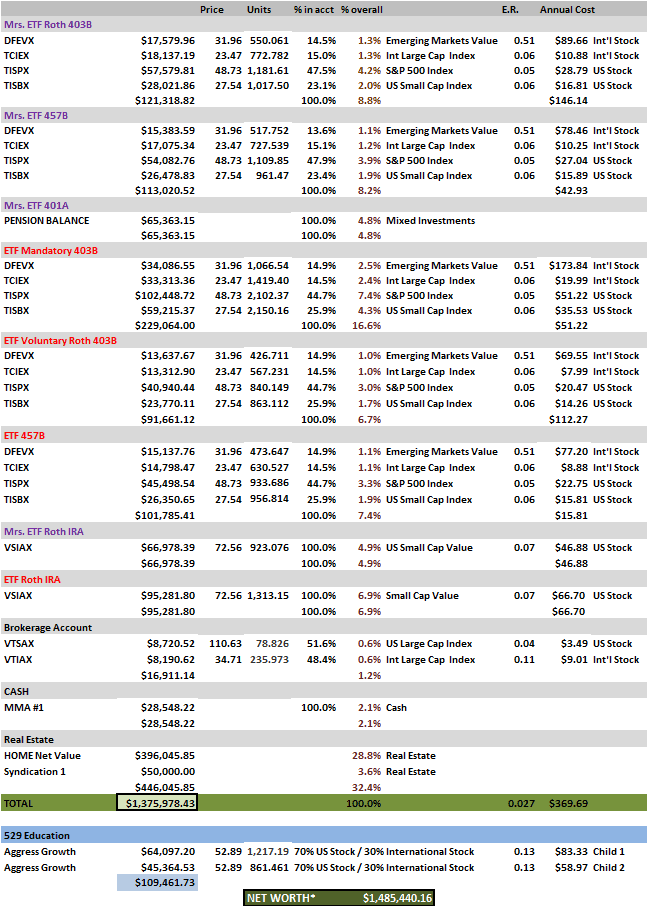Image resolution: width=647 pixels, height=906 pixels.
Task: Select the "CASH" section header
Action: coord(16,691)
